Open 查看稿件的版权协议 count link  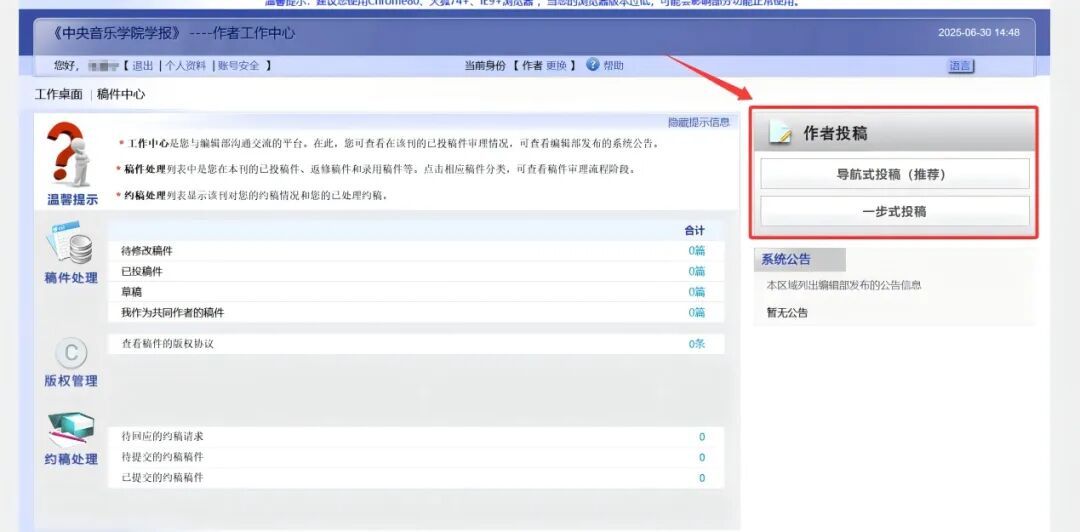point(696,344)
